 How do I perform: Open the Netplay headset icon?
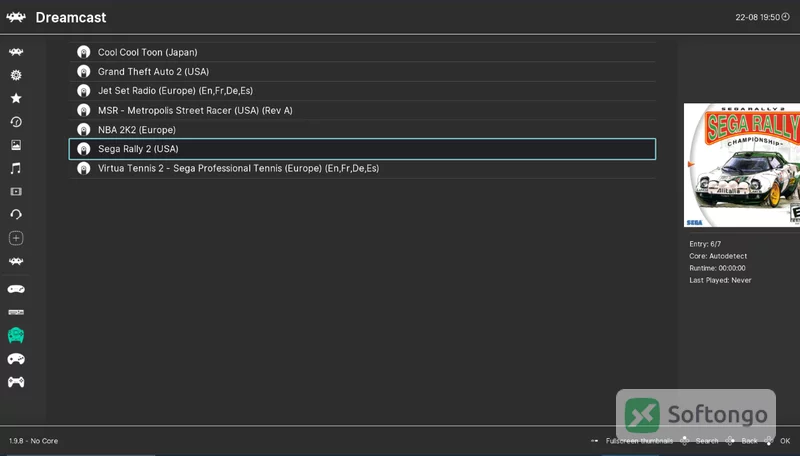tap(16, 214)
